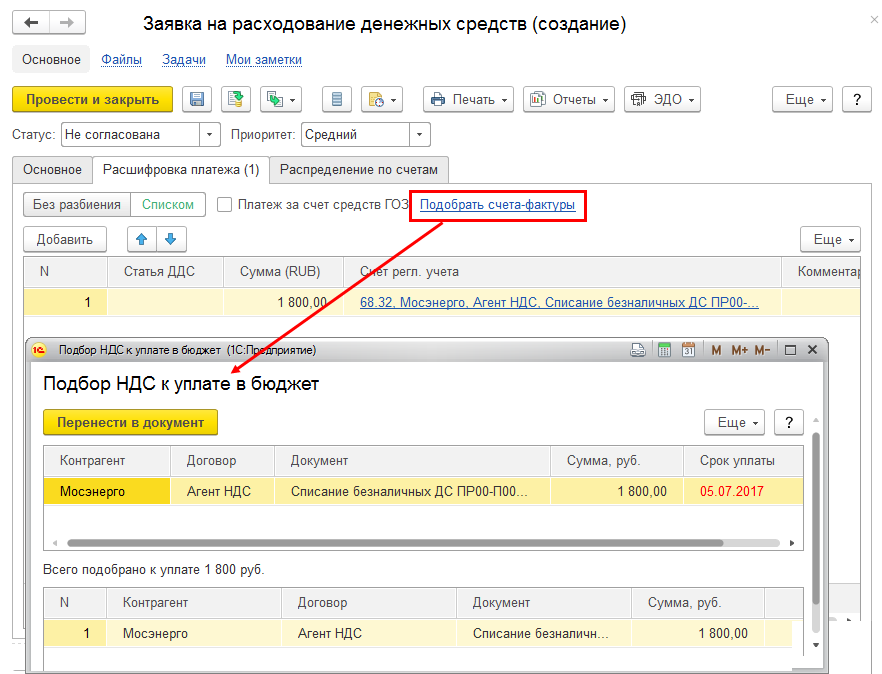The width and height of the screenshot is (882, 674).
Task: Open the calculator icon in popup title bar
Action: click(x=664, y=351)
